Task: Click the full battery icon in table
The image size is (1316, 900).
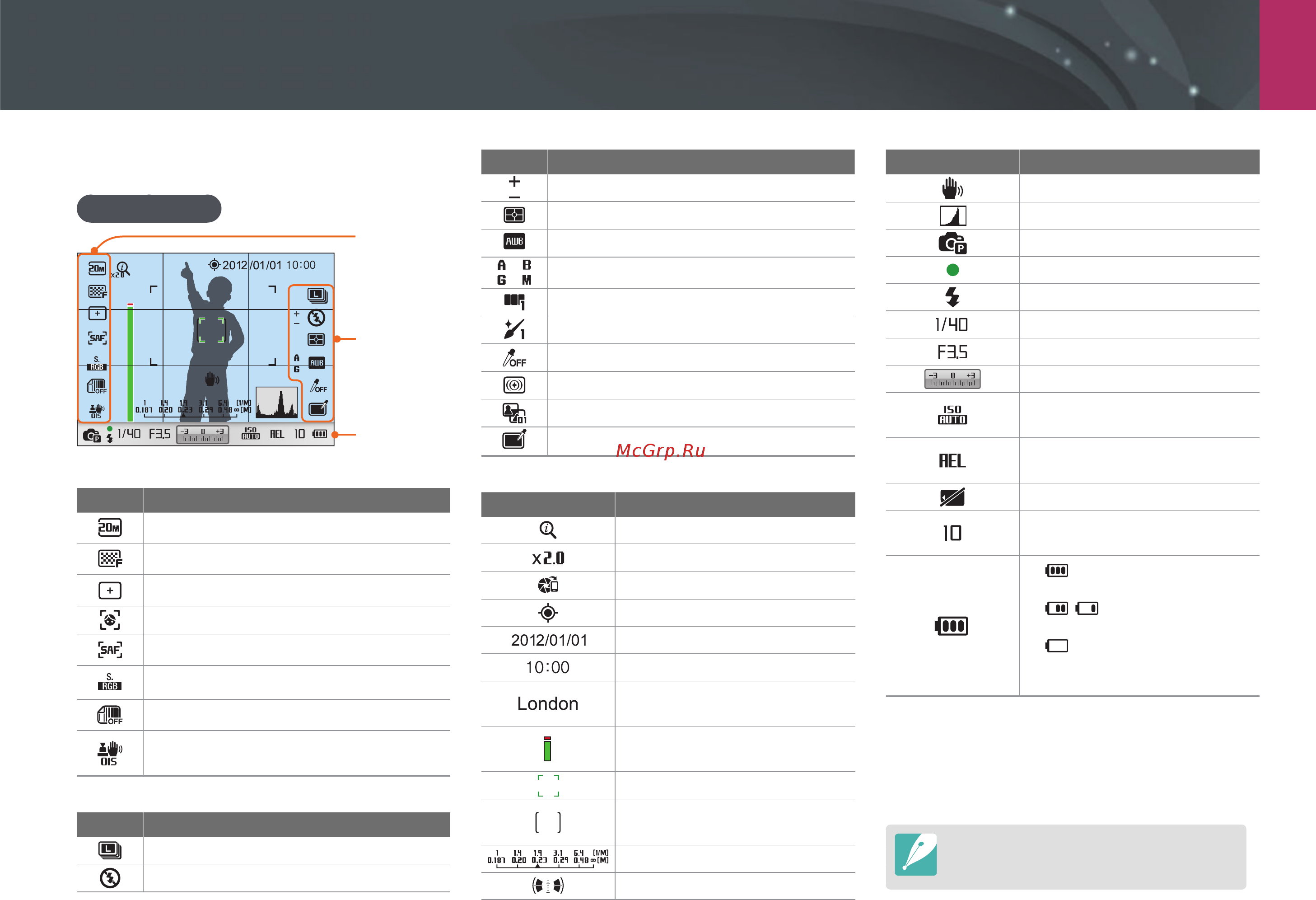Action: 952,626
